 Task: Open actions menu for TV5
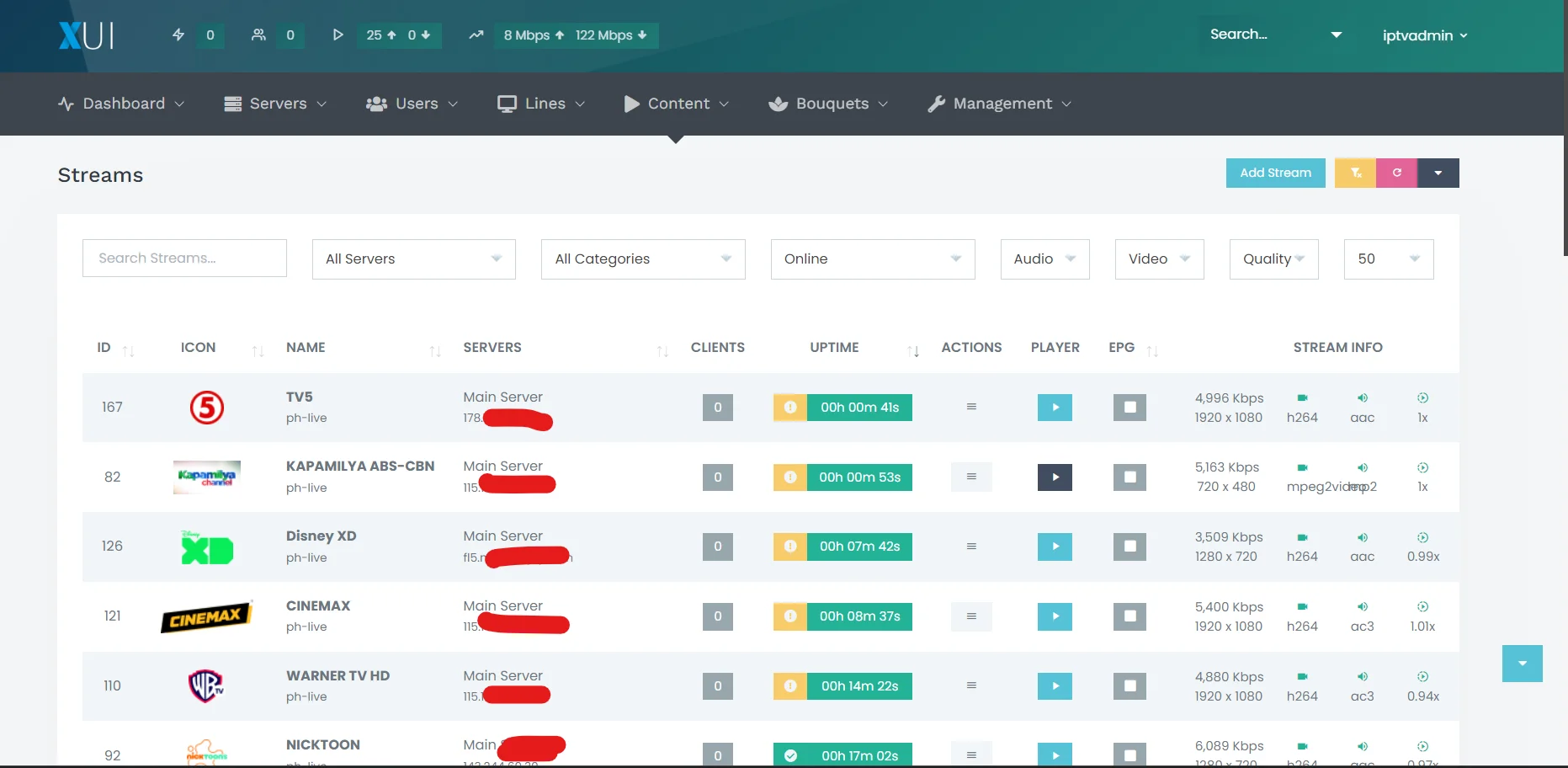click(971, 407)
